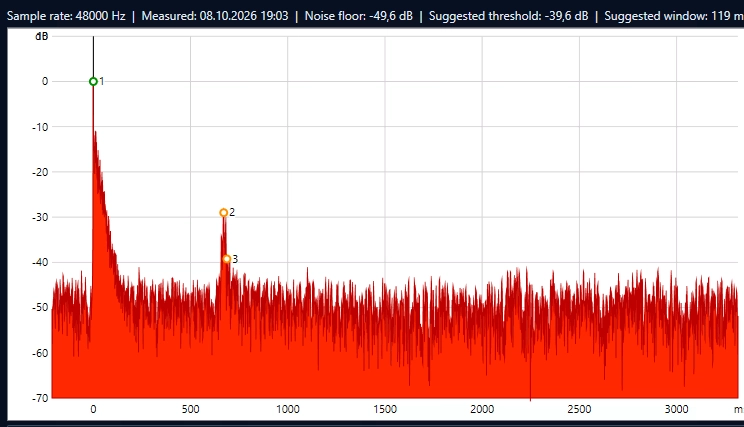Click the -60 dB y-axis label
The width and height of the screenshot is (744, 427).
(x=40, y=353)
